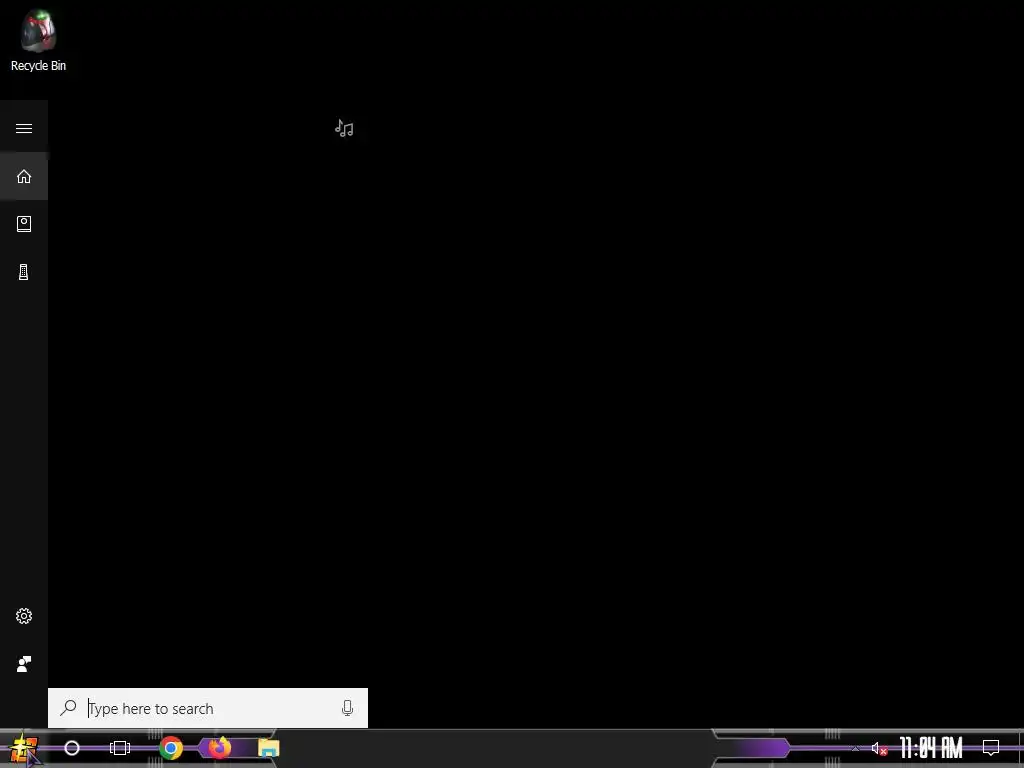Open Task View on the taskbar
The image size is (1024, 768).
pyautogui.click(x=120, y=748)
